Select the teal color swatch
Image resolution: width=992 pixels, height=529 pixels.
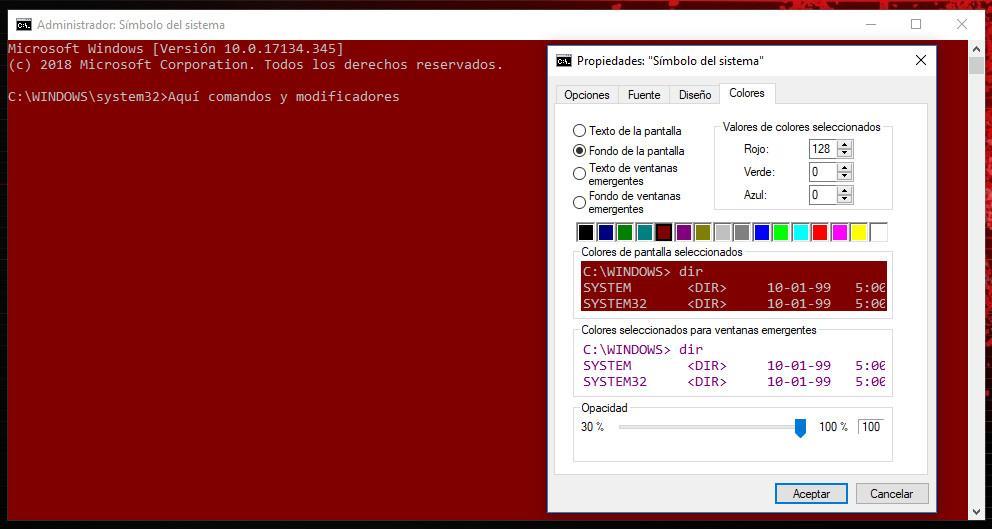(x=644, y=232)
